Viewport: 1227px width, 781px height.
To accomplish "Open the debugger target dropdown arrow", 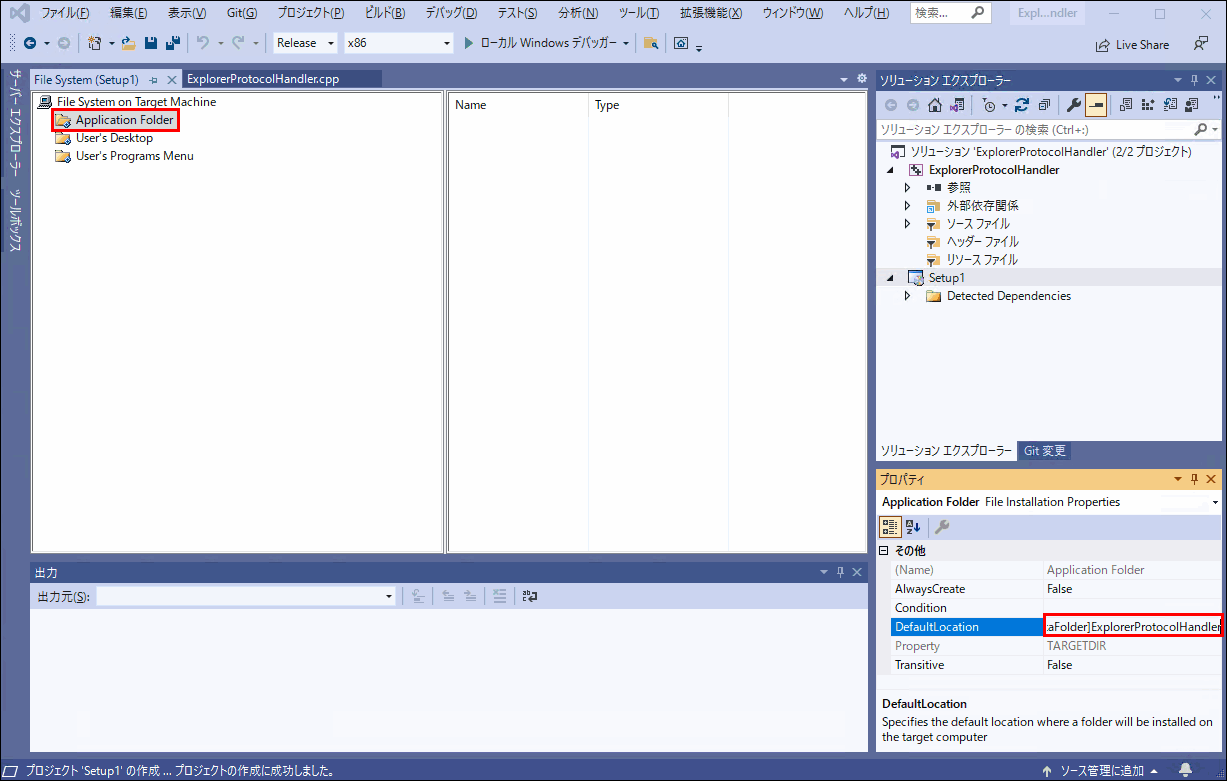I will pos(626,43).
